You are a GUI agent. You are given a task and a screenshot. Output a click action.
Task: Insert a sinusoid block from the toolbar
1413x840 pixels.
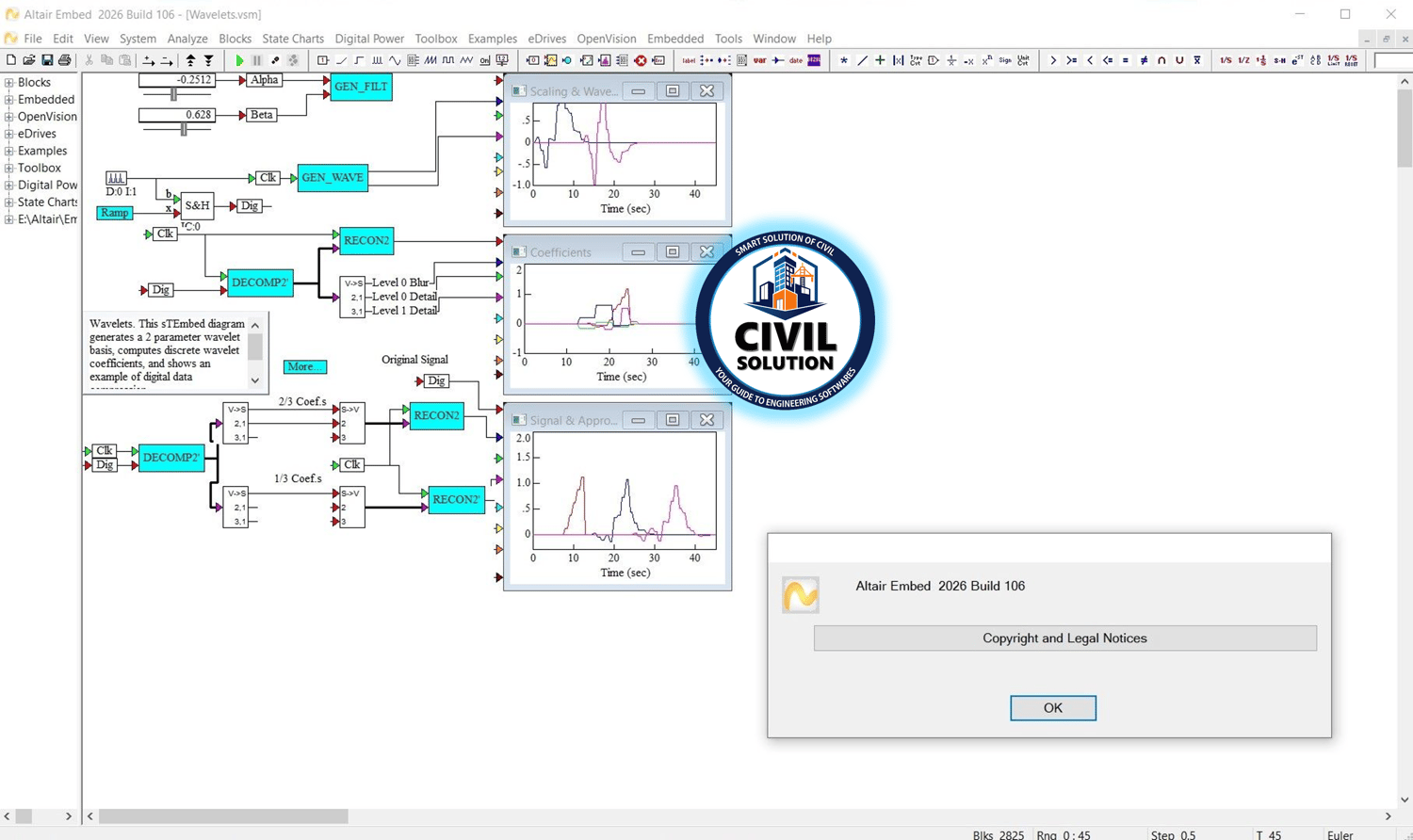pos(395,60)
